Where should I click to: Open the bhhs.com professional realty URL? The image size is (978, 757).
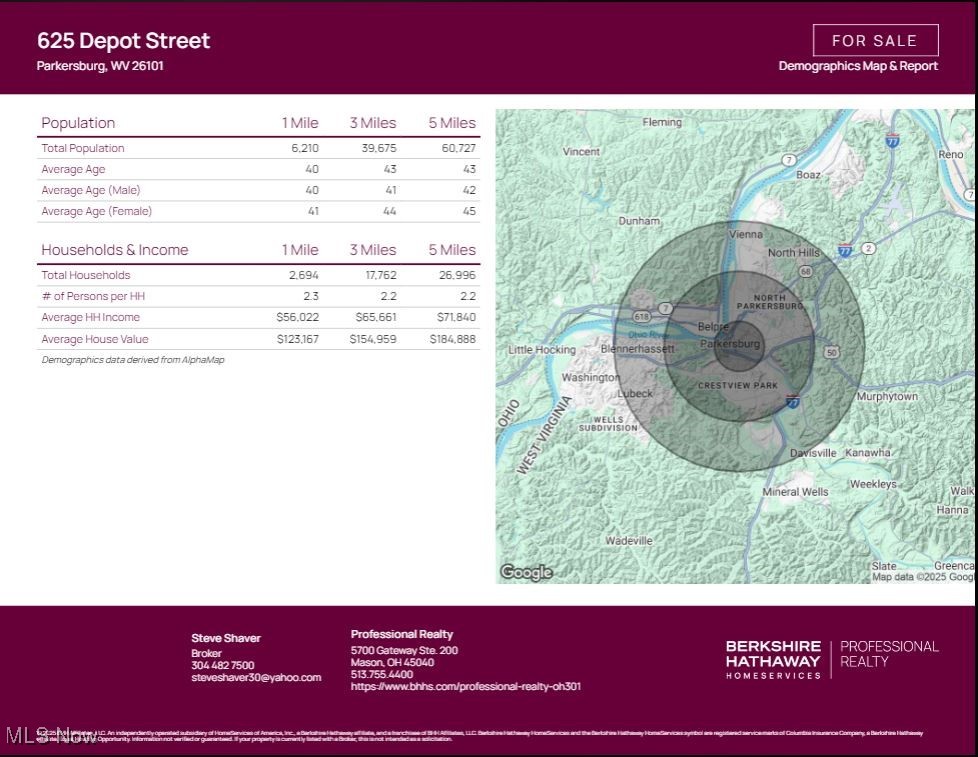(465, 686)
